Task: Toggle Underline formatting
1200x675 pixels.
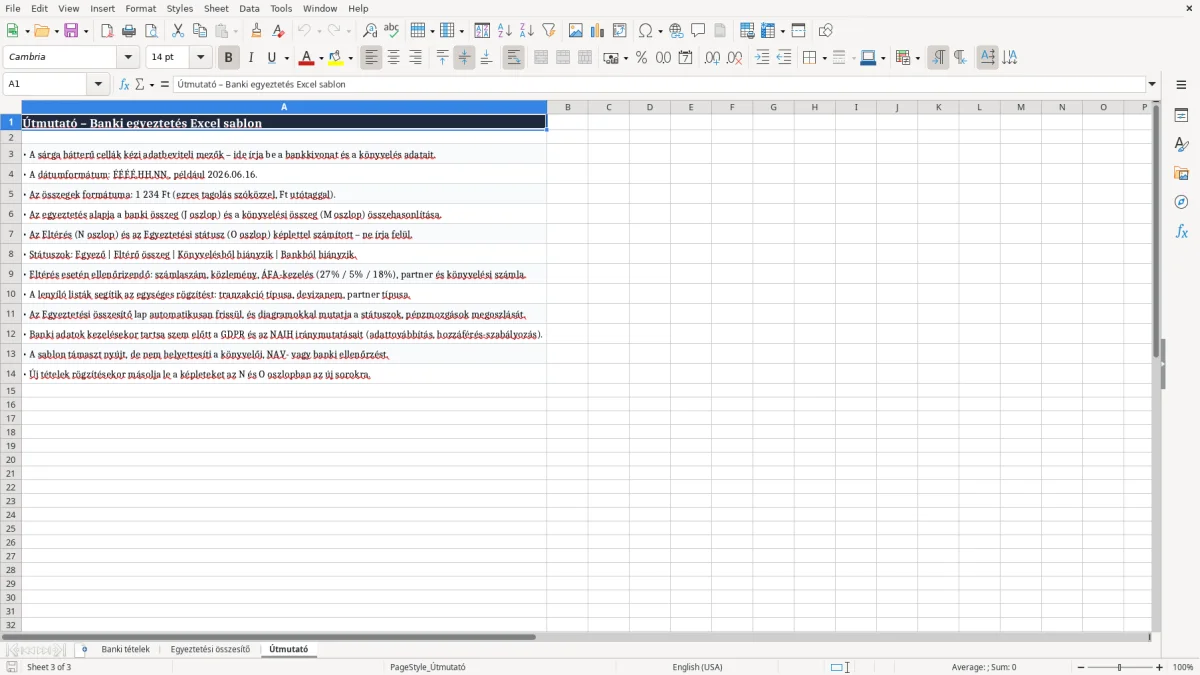Action: click(x=271, y=58)
